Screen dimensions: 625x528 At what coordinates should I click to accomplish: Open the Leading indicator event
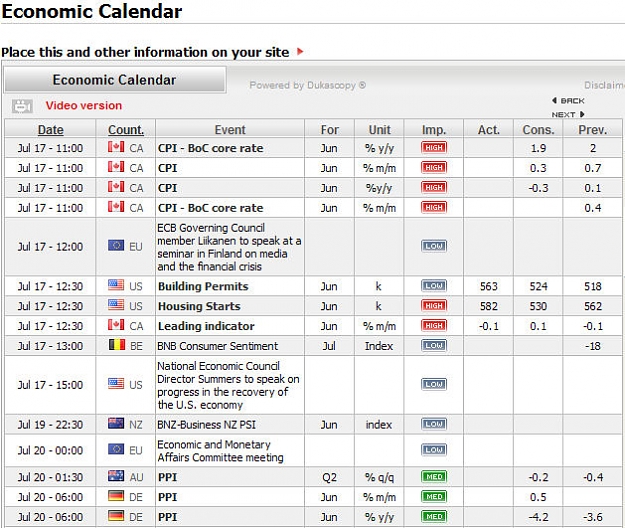coord(206,326)
